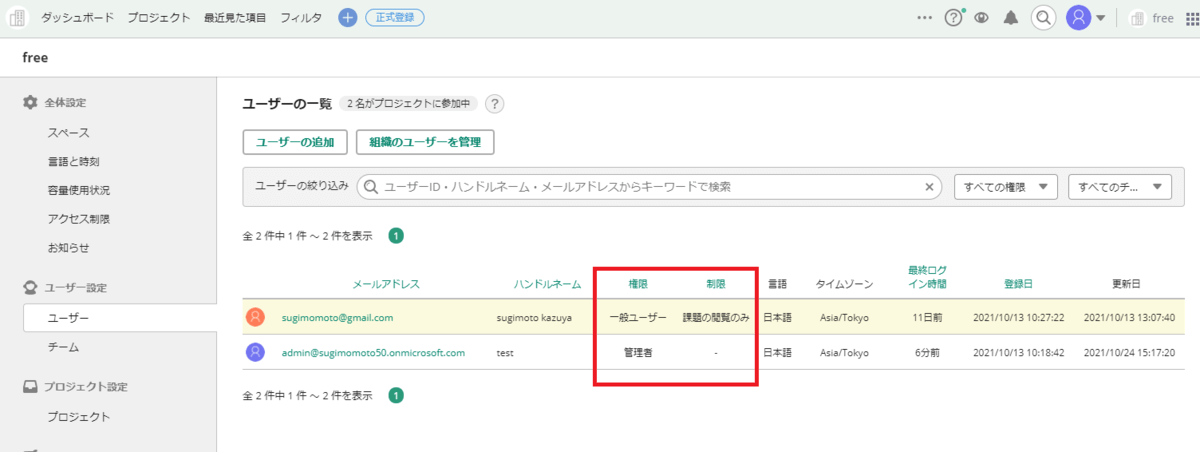
Task: Sort by 制限 column header
Action: tap(716, 284)
